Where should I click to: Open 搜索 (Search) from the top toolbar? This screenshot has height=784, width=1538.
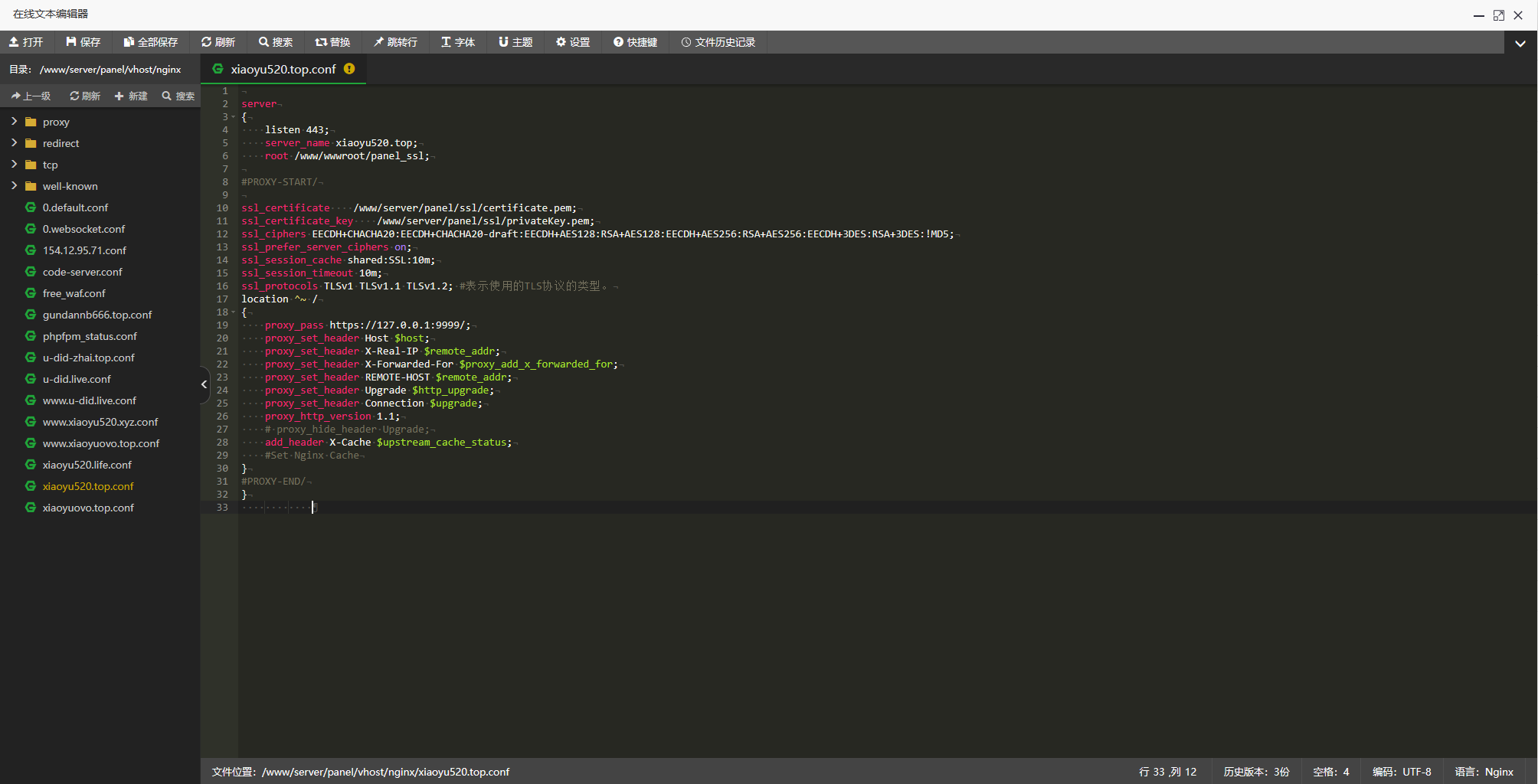click(x=276, y=42)
